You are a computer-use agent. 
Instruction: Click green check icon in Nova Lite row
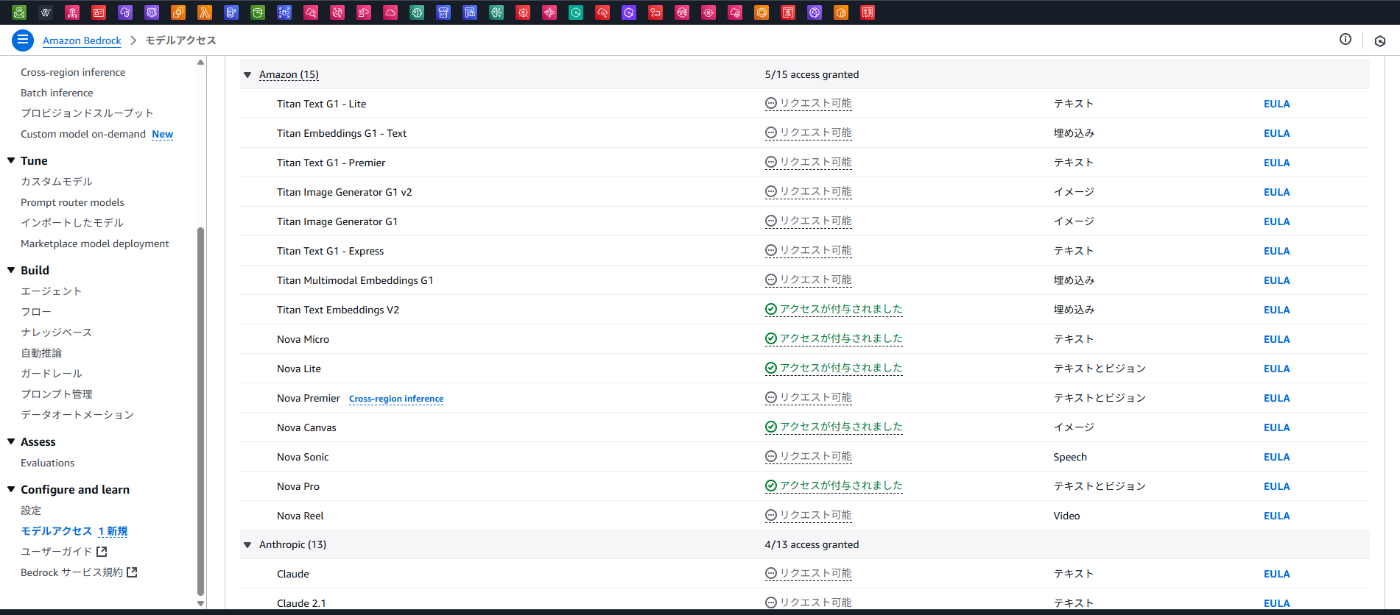(771, 368)
